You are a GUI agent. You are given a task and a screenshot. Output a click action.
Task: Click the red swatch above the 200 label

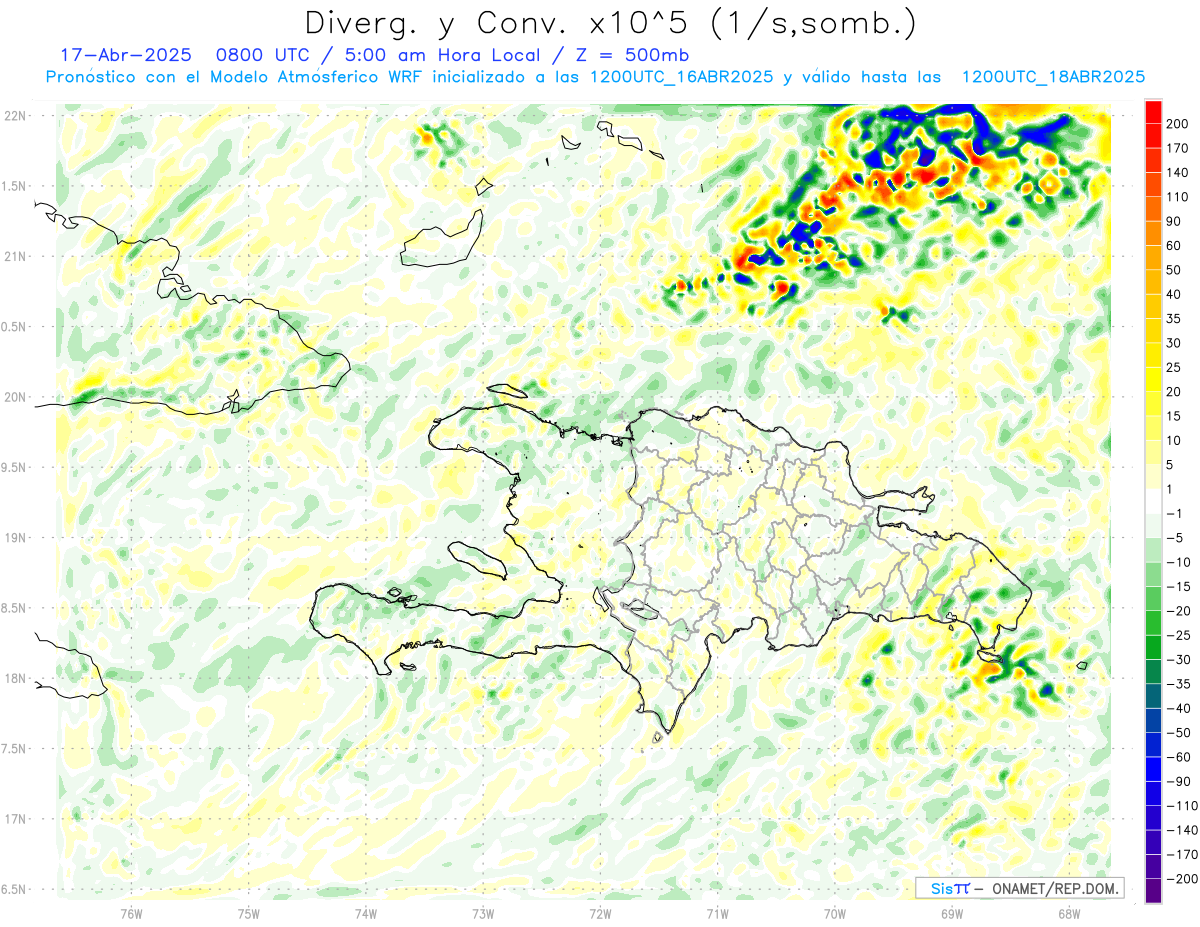click(1153, 112)
